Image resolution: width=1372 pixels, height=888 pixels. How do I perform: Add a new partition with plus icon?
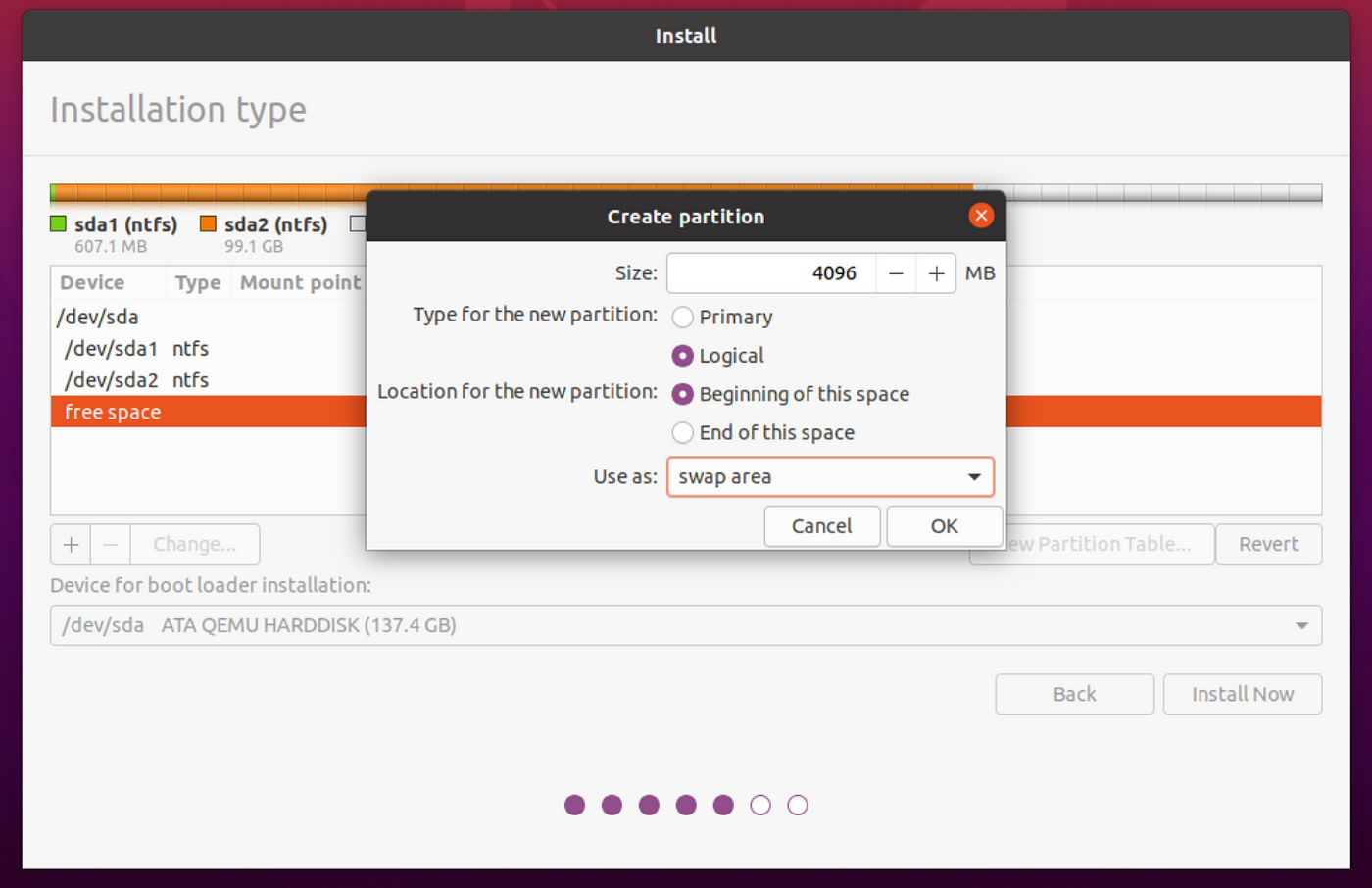(x=71, y=544)
